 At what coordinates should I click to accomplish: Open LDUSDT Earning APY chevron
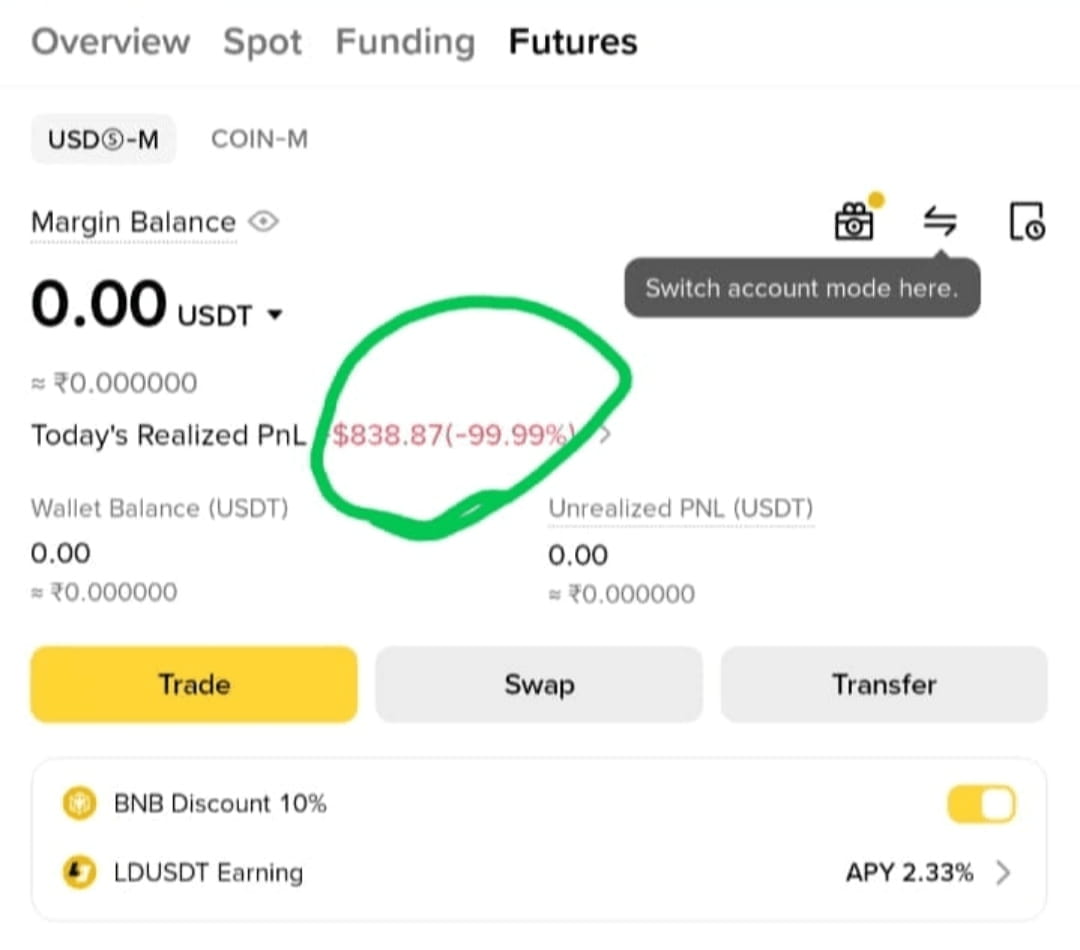coord(1004,873)
